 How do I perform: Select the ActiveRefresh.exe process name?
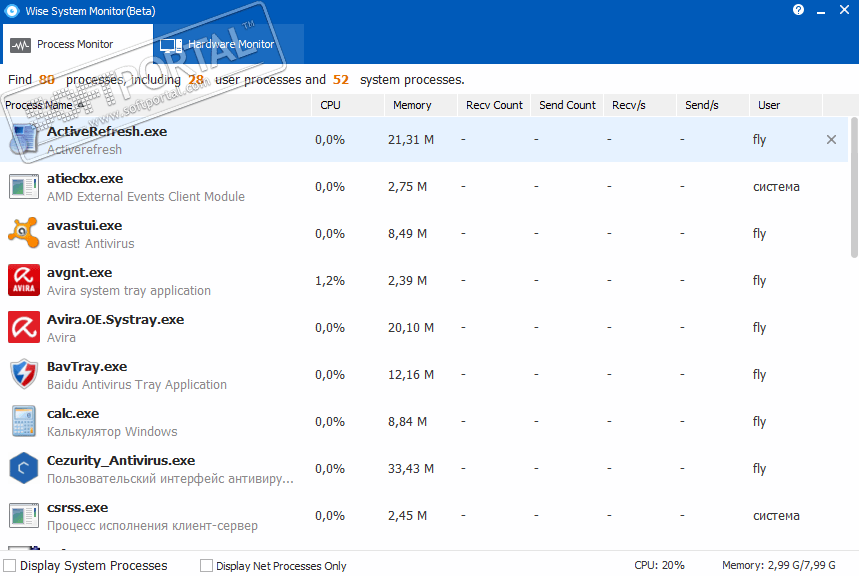click(x=107, y=132)
